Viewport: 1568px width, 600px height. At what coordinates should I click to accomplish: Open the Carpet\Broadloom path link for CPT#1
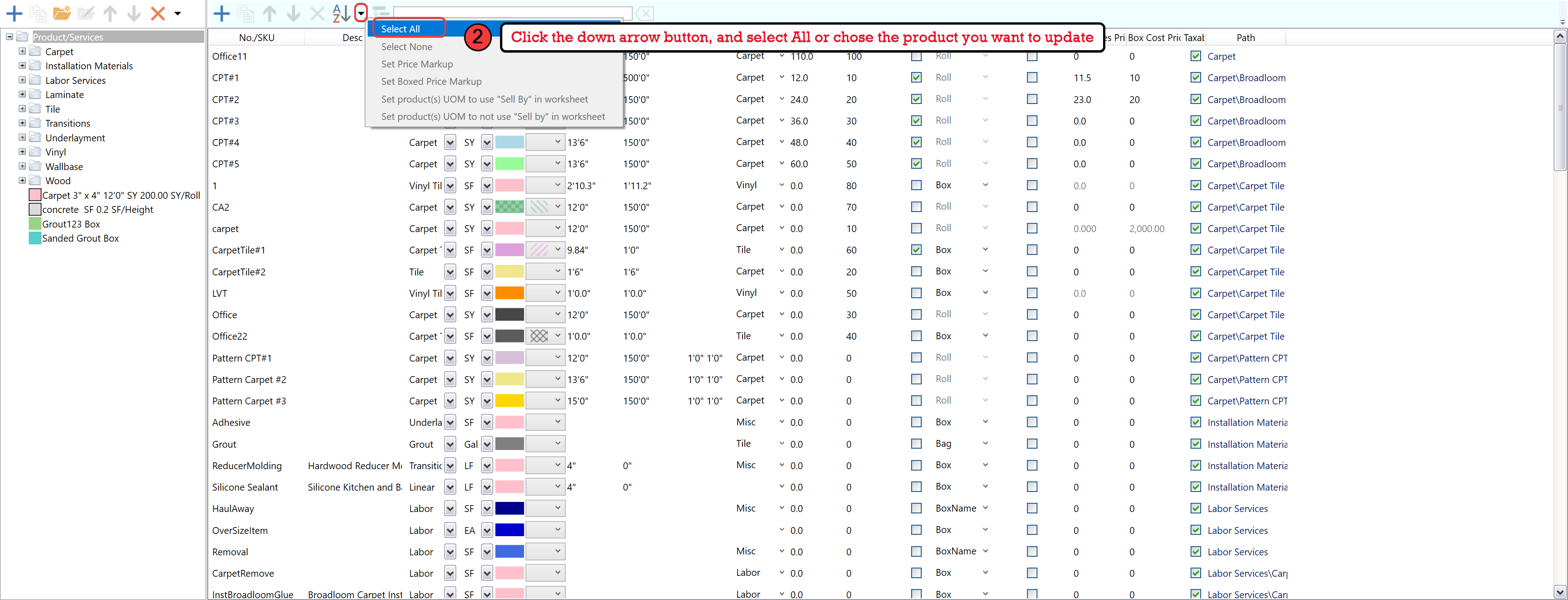(x=1246, y=78)
